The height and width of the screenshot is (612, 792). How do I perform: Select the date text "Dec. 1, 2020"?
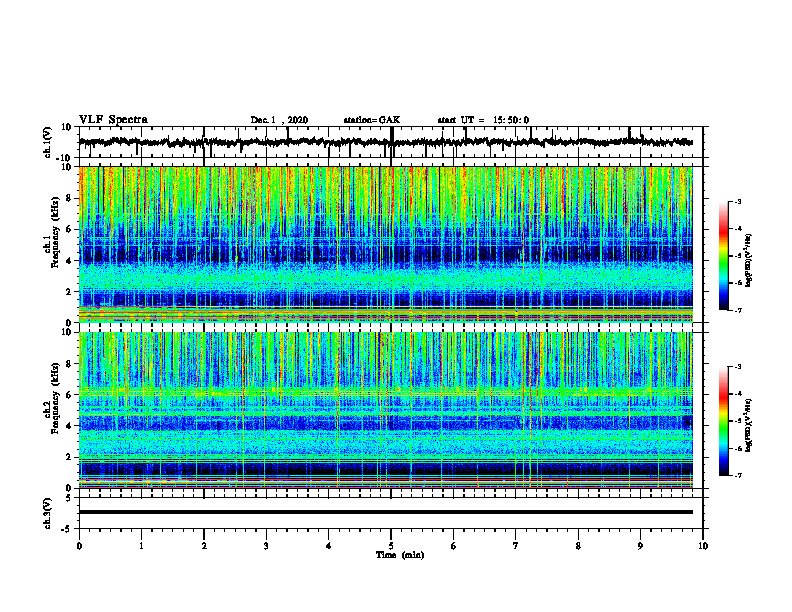pyautogui.click(x=279, y=120)
